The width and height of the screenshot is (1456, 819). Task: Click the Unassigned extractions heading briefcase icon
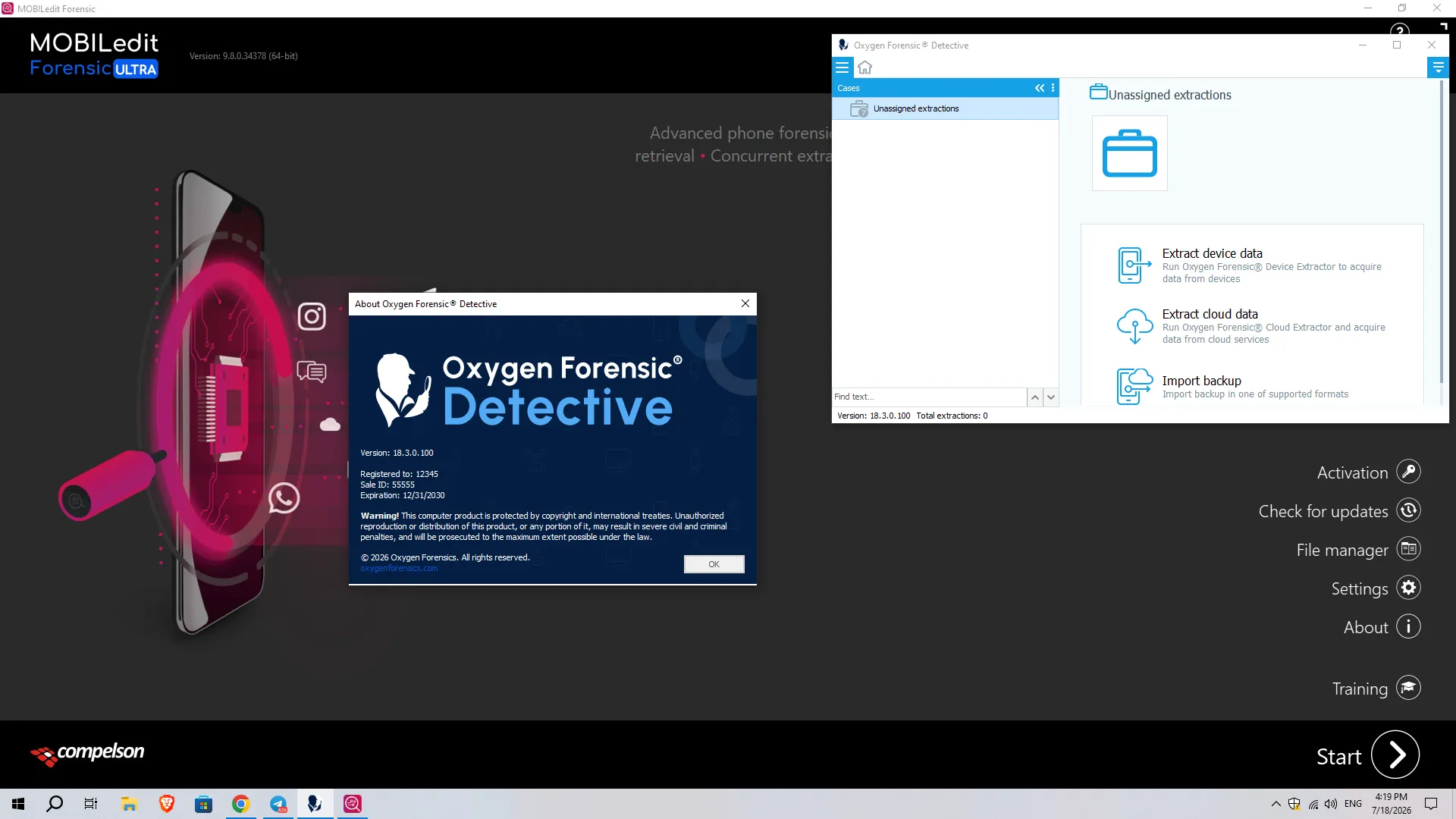[x=1098, y=92]
